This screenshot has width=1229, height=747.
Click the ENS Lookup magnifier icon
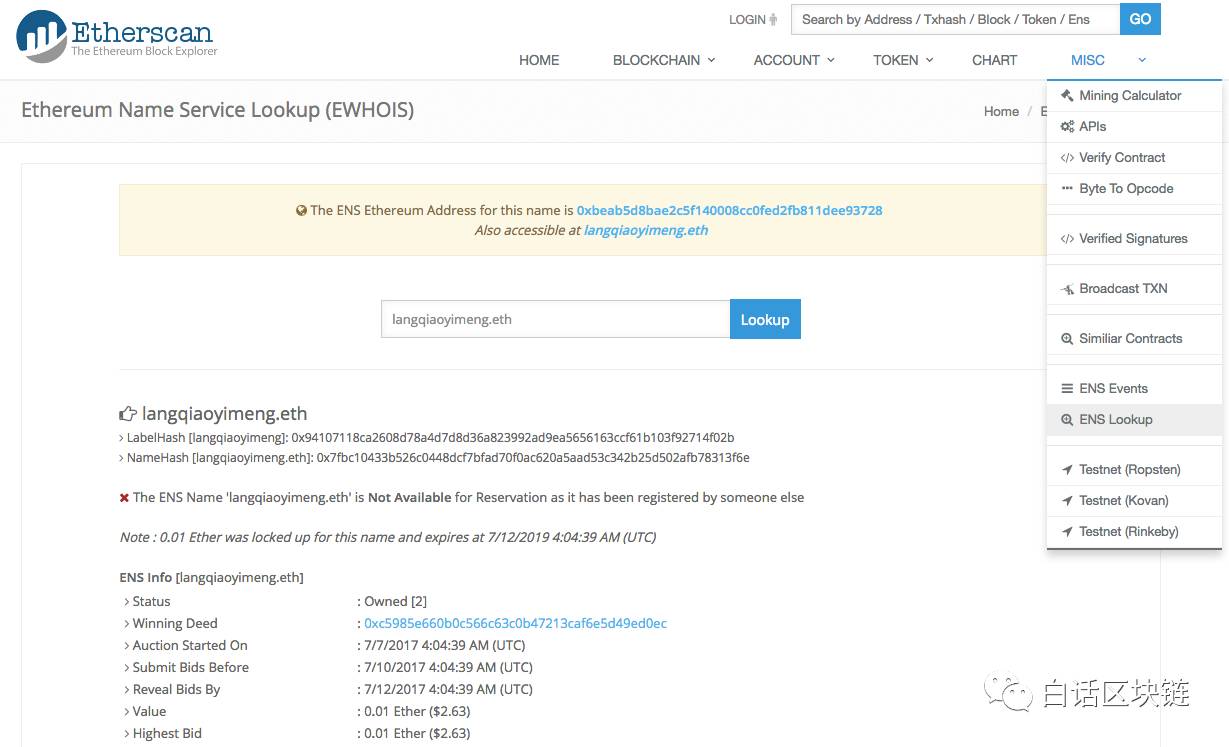(1067, 420)
